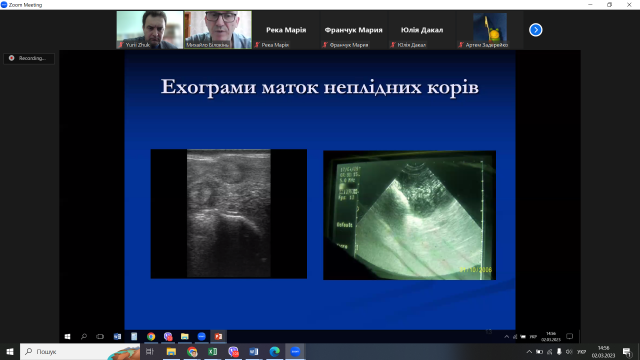
Task: Select Франчук Мария participant tile
Action: (x=353, y=30)
